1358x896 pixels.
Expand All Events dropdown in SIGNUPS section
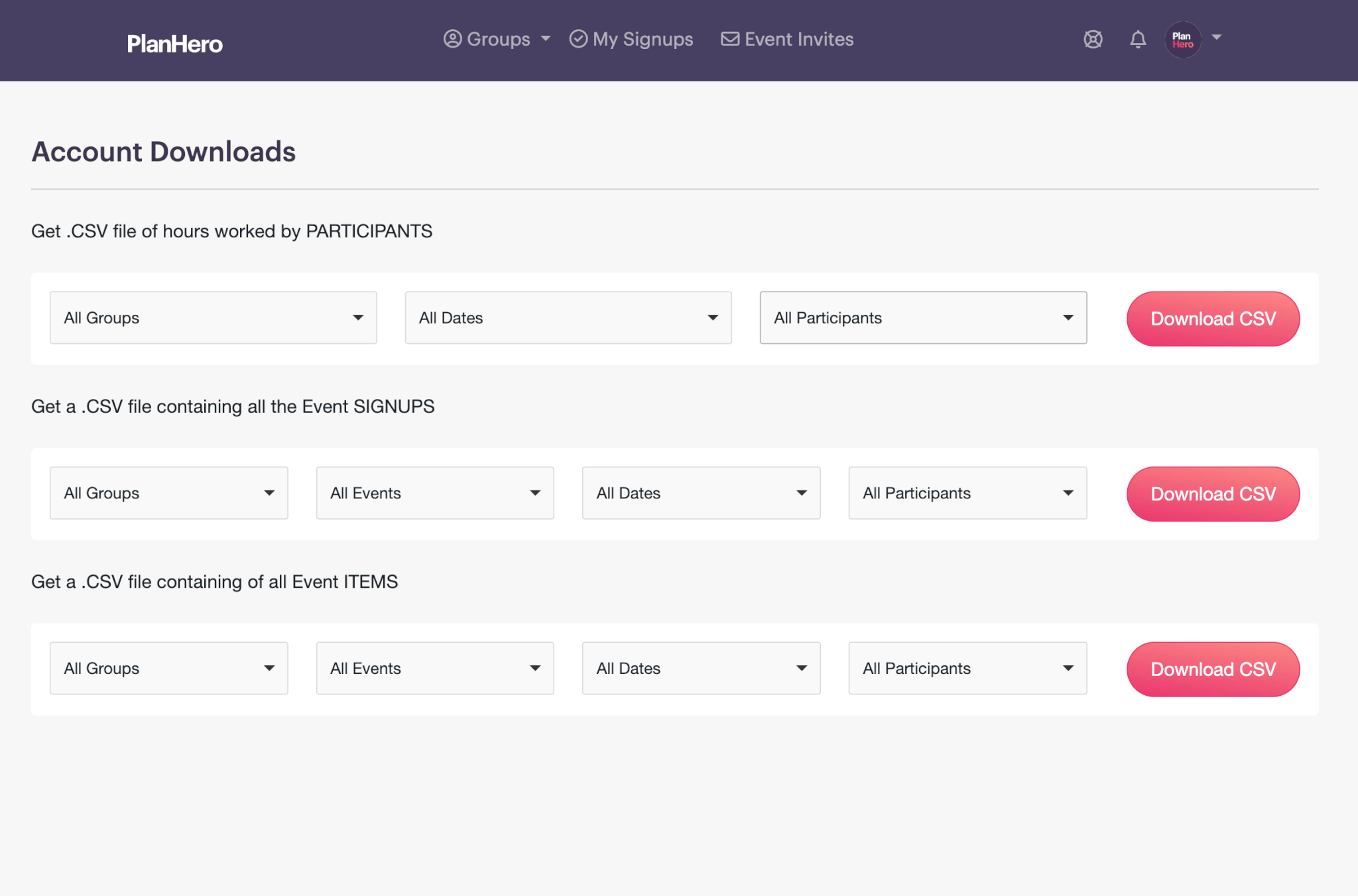point(435,493)
